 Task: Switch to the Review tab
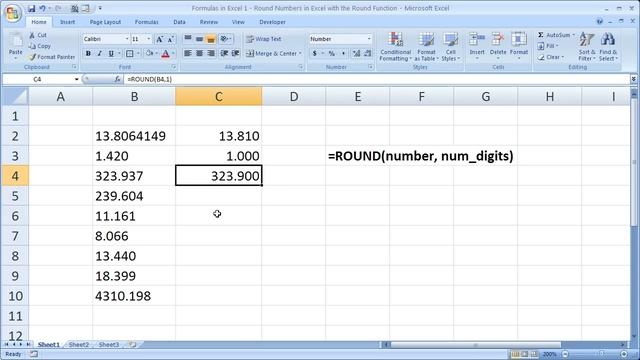(209, 22)
